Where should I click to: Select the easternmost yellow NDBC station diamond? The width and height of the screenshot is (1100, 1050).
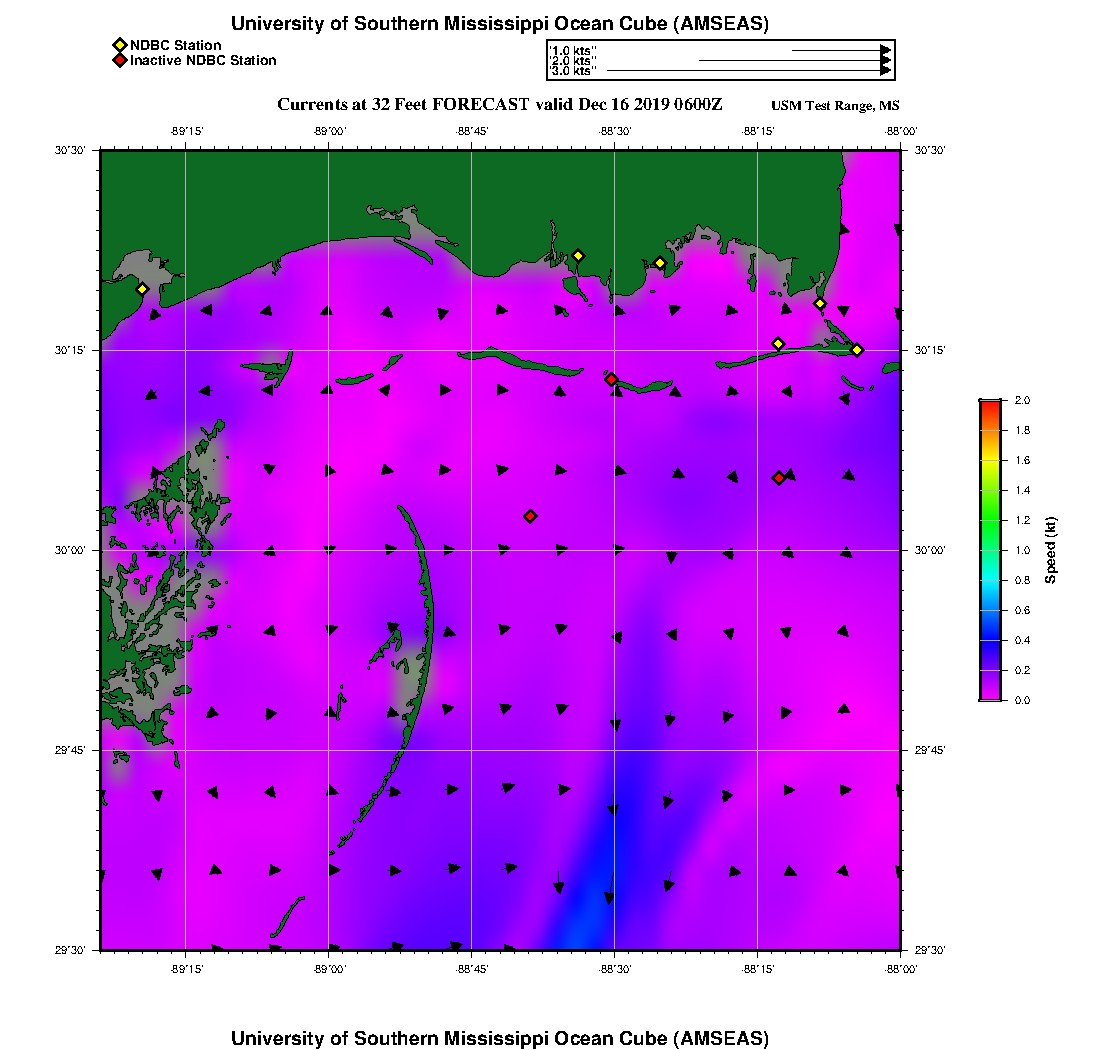tap(857, 349)
